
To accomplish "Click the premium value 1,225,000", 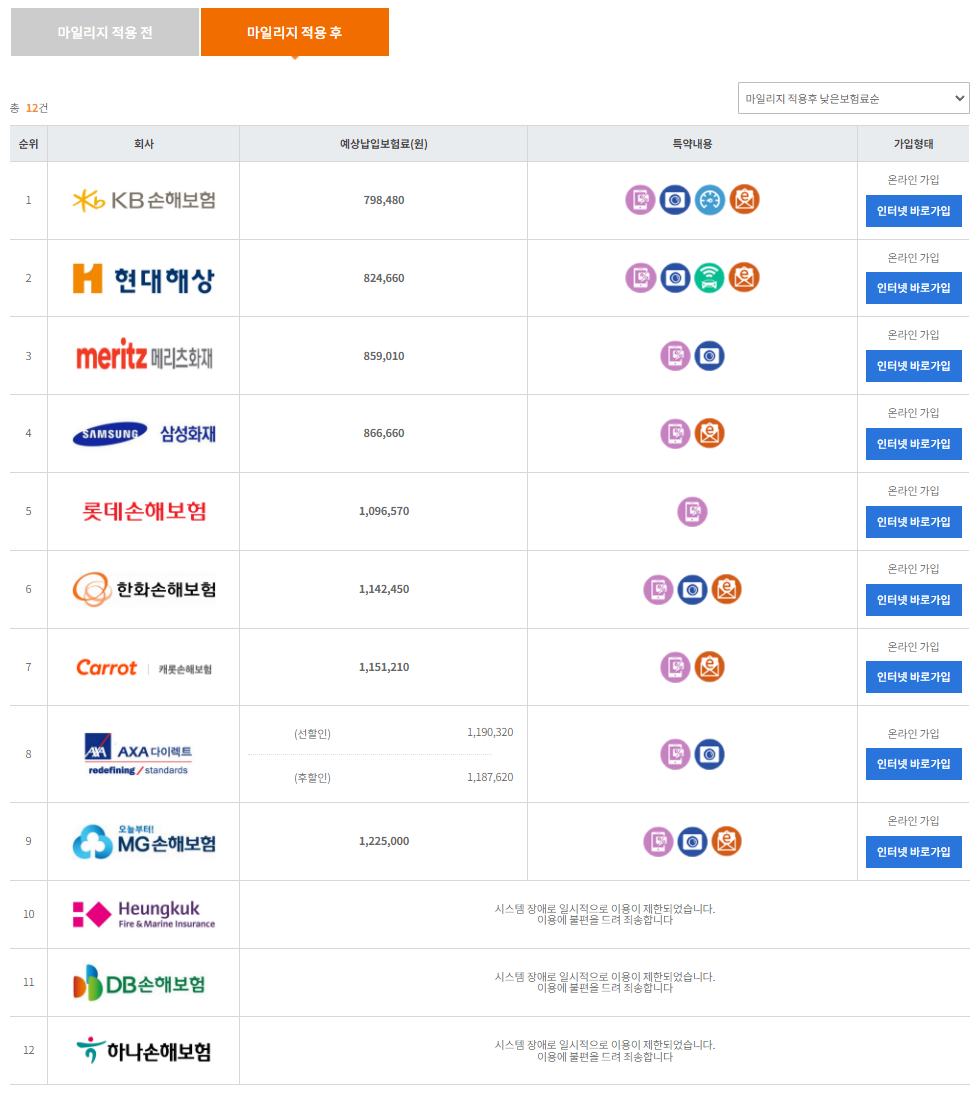I will pos(384,841).
